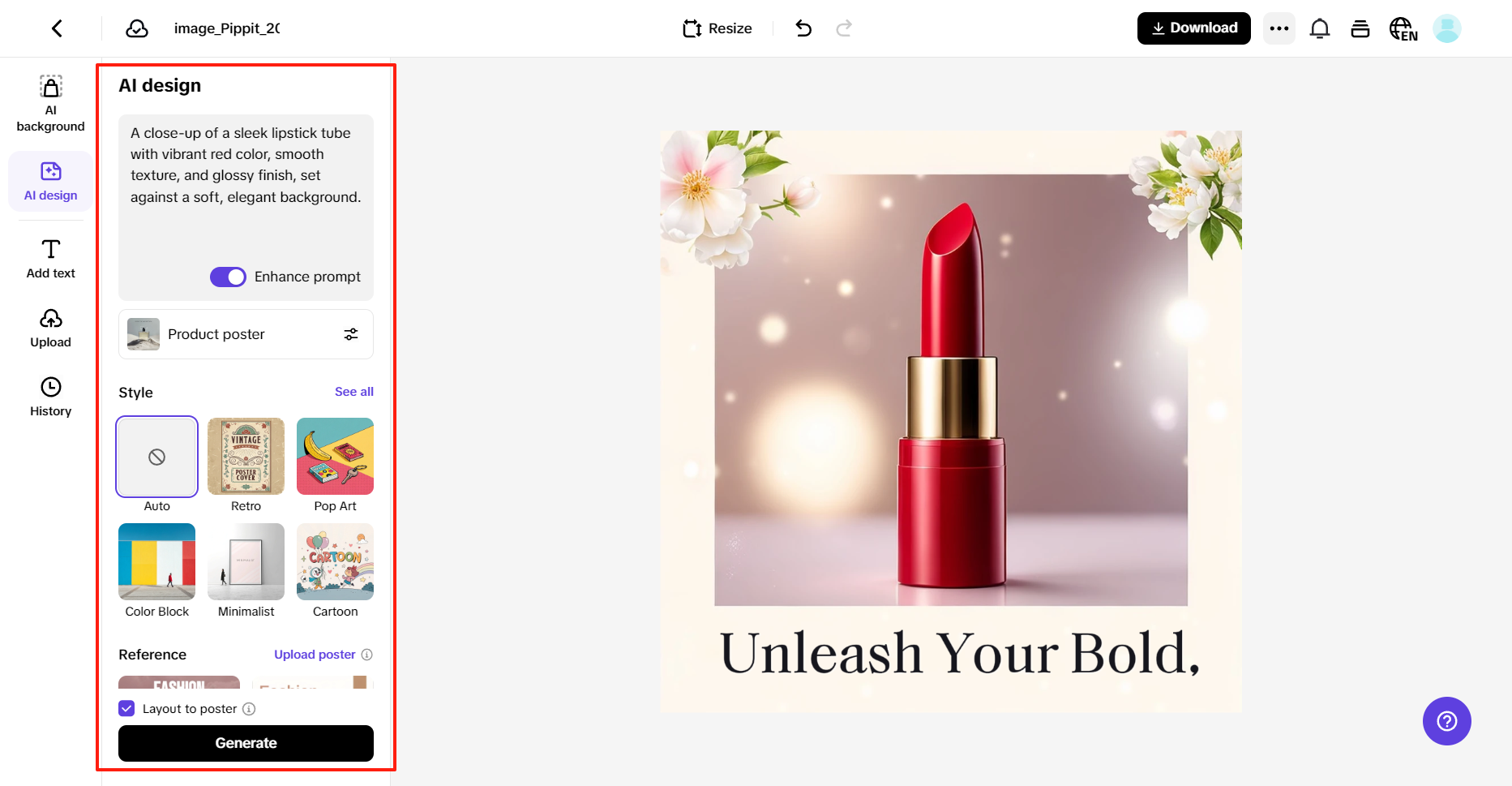Screen dimensions: 1512x786
Task: Open the EN language selector
Action: pyautogui.click(x=1403, y=28)
